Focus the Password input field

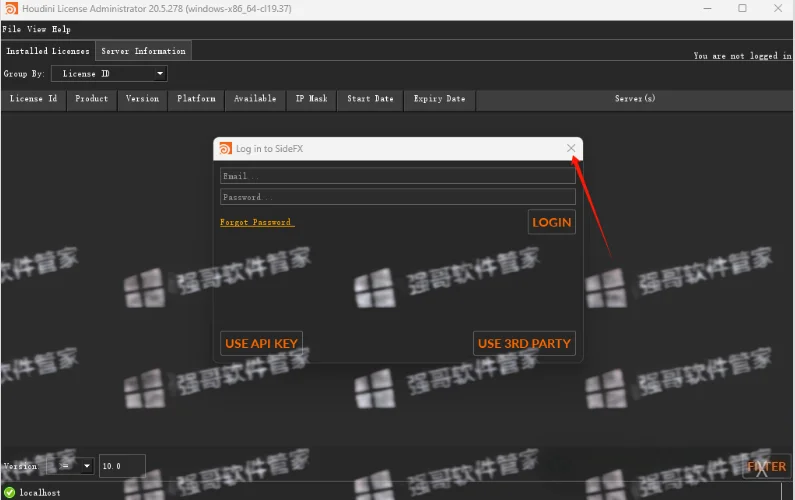point(398,197)
